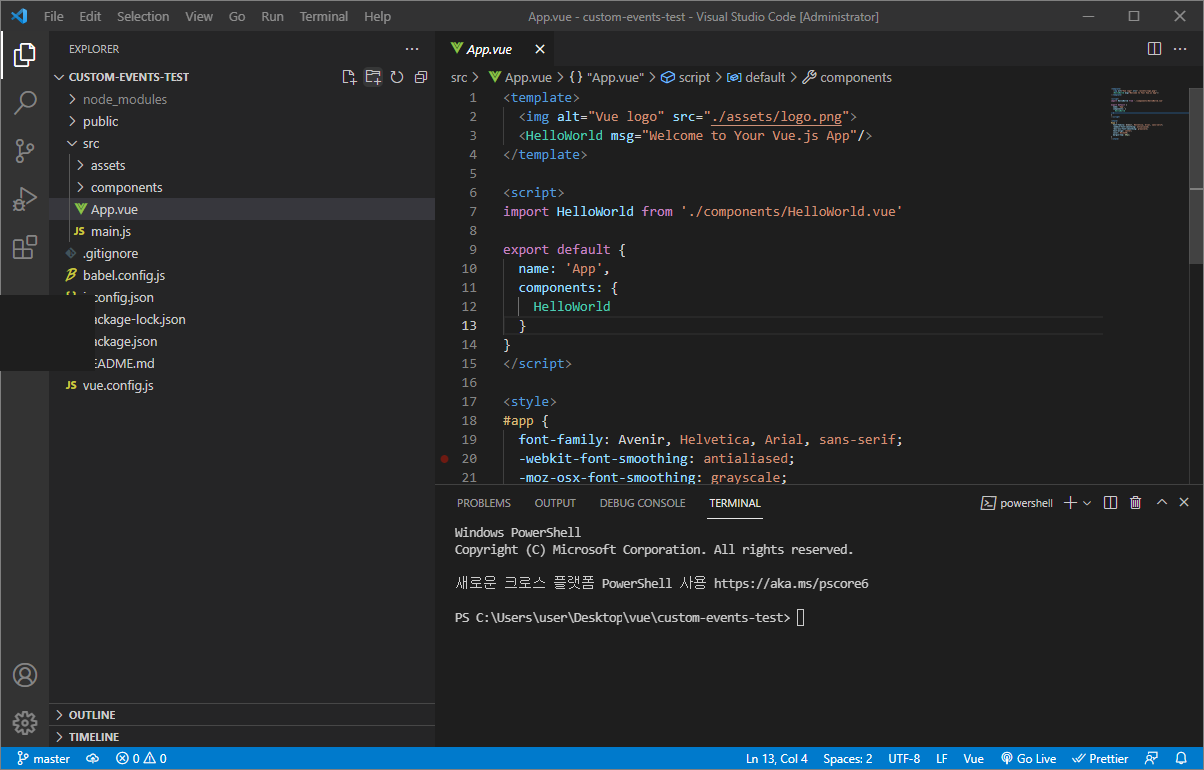Viewport: 1204px width, 770px height.
Task: Switch to the DEBUG CONSOLE tab
Action: coord(643,503)
